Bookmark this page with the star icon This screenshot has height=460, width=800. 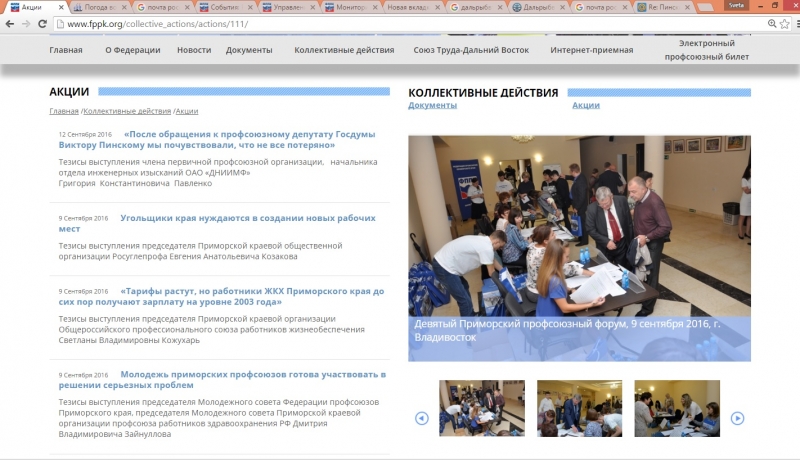pos(784,23)
